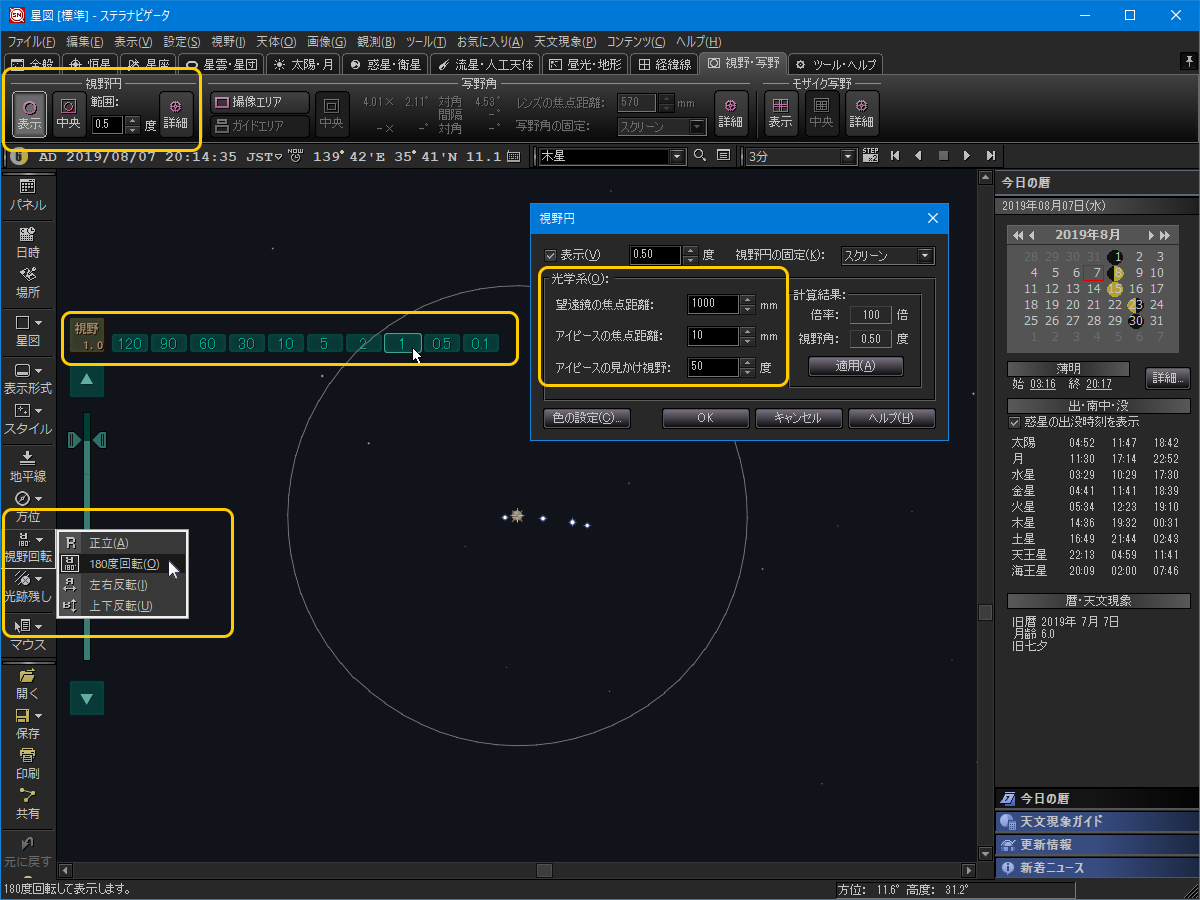The width and height of the screenshot is (1200, 900).
Task: Open モザイク写野 詳細 icon
Action: [x=862, y=114]
